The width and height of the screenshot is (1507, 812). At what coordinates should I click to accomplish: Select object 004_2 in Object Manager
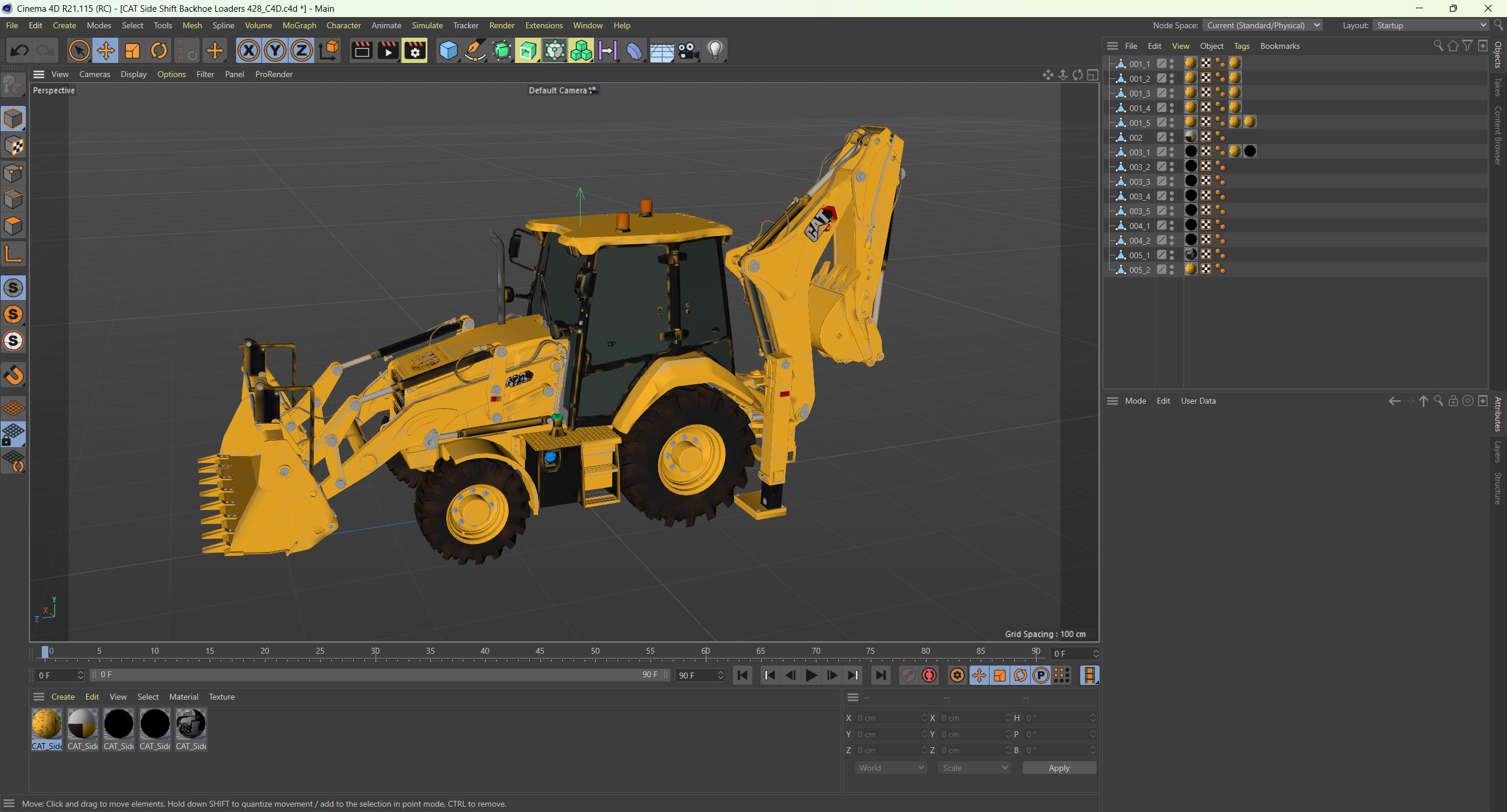click(1139, 240)
